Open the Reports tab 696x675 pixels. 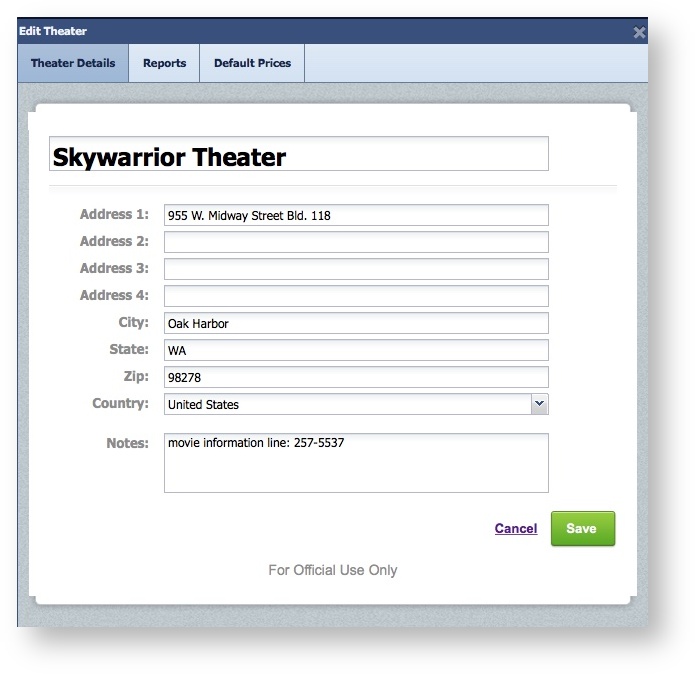pos(164,63)
